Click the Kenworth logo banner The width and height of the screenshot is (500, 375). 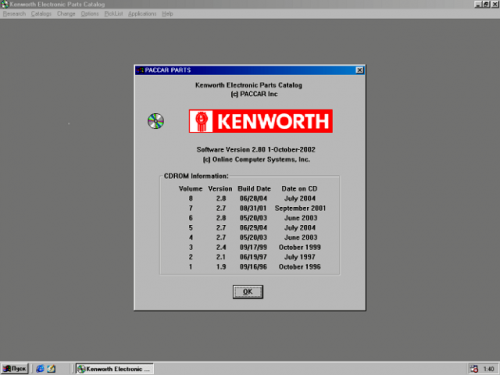point(261,121)
